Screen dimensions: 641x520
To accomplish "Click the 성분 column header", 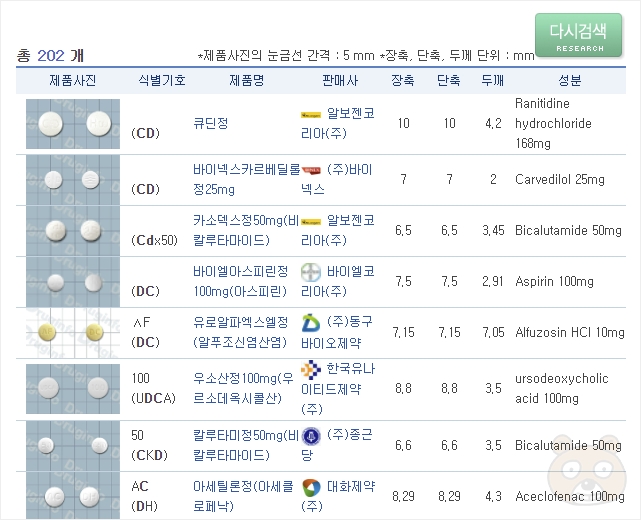I will pyautogui.click(x=570, y=80).
